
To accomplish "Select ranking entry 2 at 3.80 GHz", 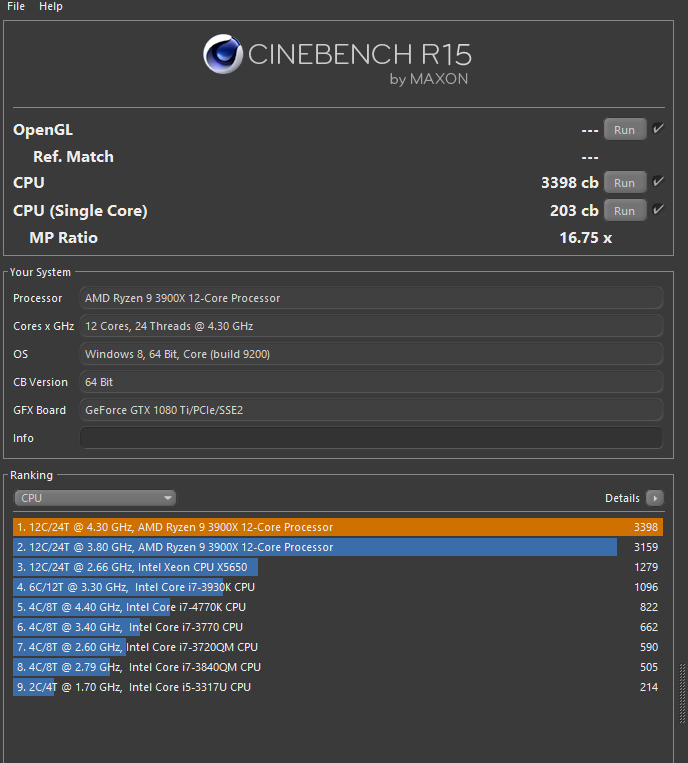I will [x=338, y=547].
